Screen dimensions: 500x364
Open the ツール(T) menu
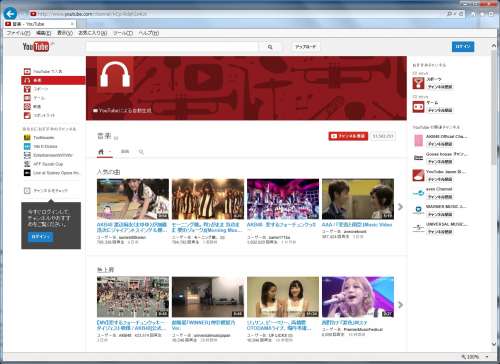click(123, 33)
